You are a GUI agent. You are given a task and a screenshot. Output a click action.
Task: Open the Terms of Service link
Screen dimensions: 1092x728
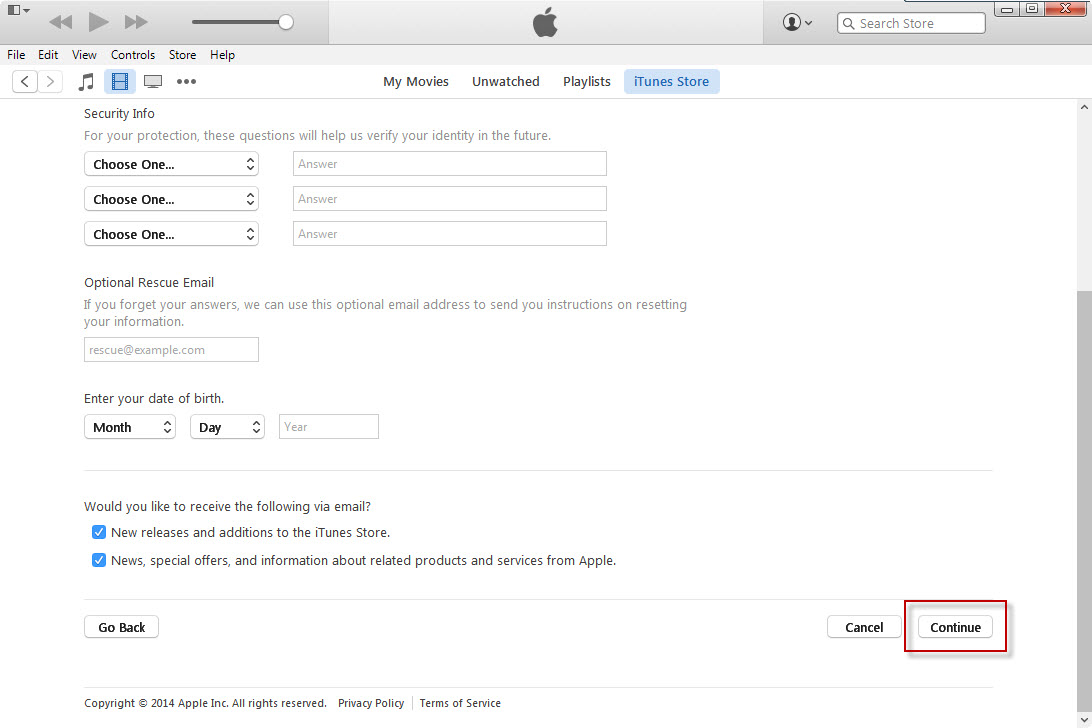460,703
